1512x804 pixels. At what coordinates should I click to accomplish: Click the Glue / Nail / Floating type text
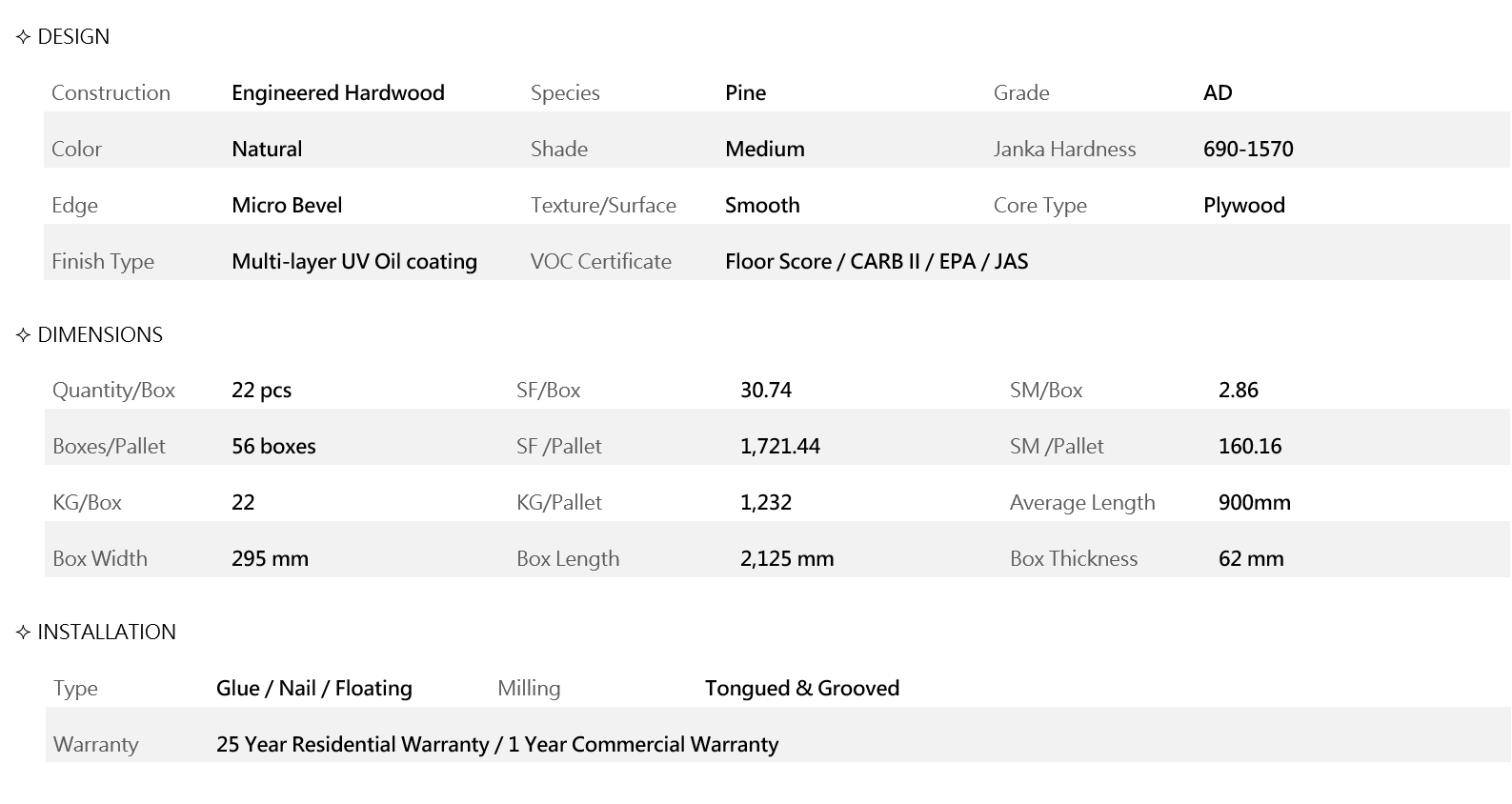314,689
